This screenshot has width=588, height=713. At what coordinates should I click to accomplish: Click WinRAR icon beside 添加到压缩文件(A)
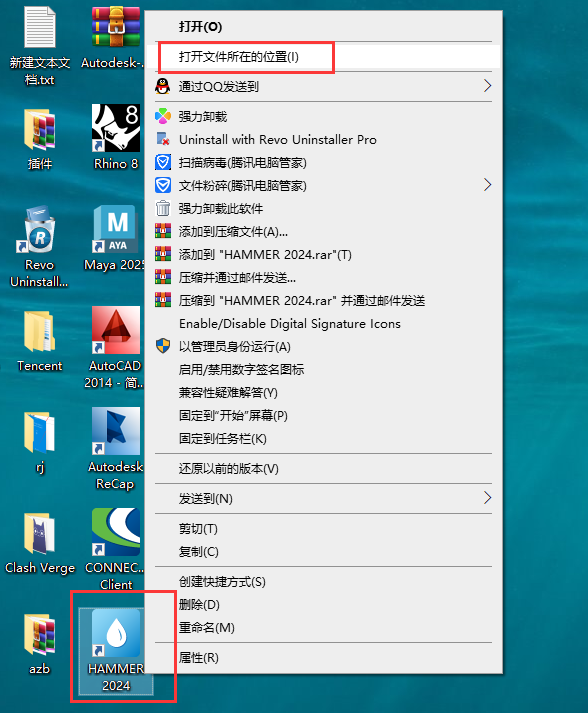(x=163, y=231)
